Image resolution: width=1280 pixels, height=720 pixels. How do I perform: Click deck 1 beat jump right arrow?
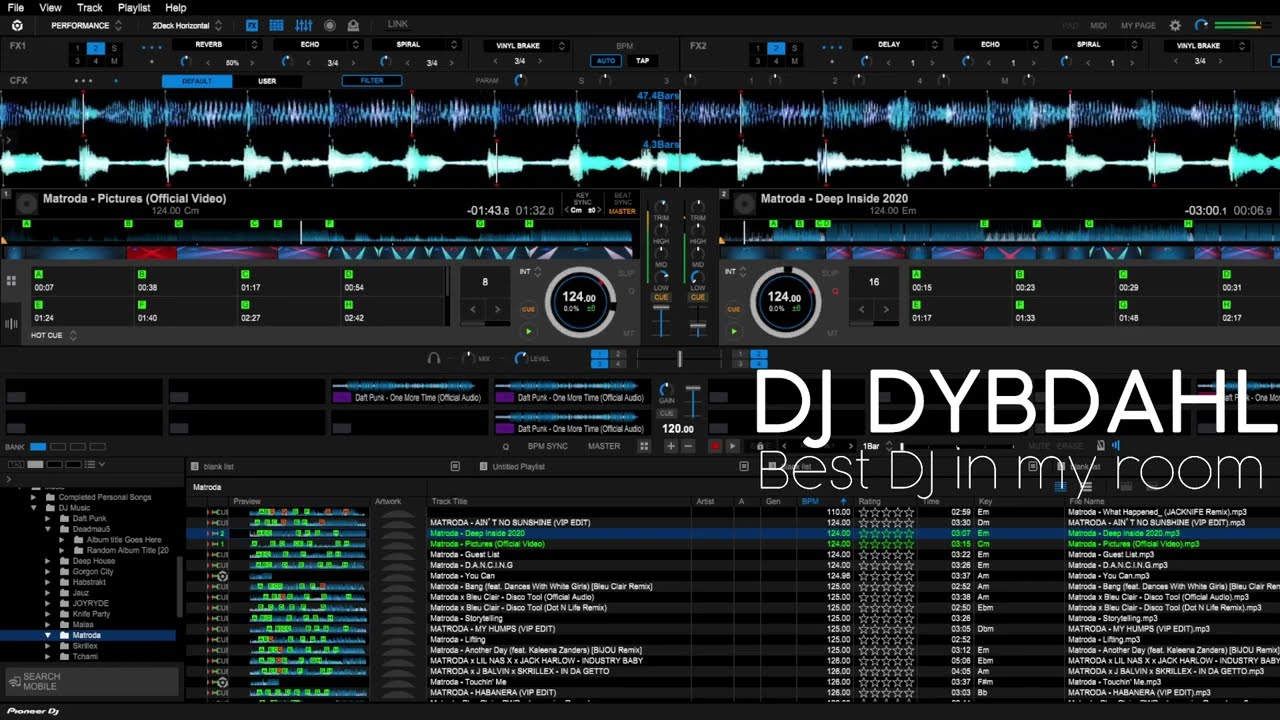(497, 310)
